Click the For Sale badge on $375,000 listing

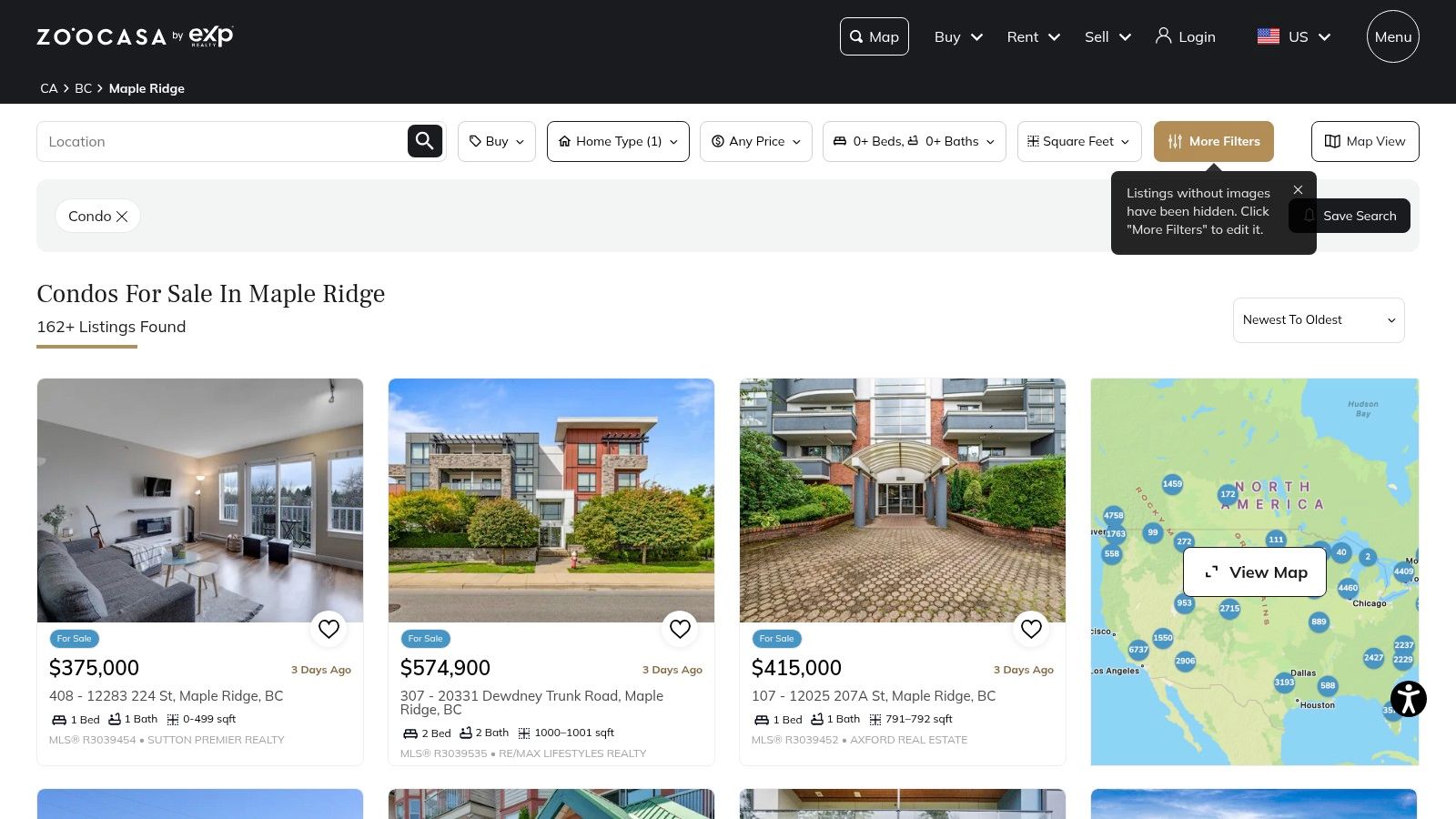tap(74, 639)
